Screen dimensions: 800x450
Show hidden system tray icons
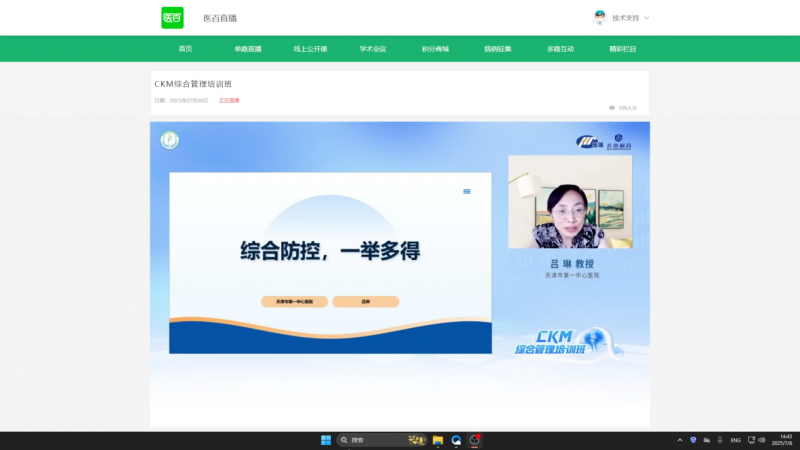tap(678, 440)
